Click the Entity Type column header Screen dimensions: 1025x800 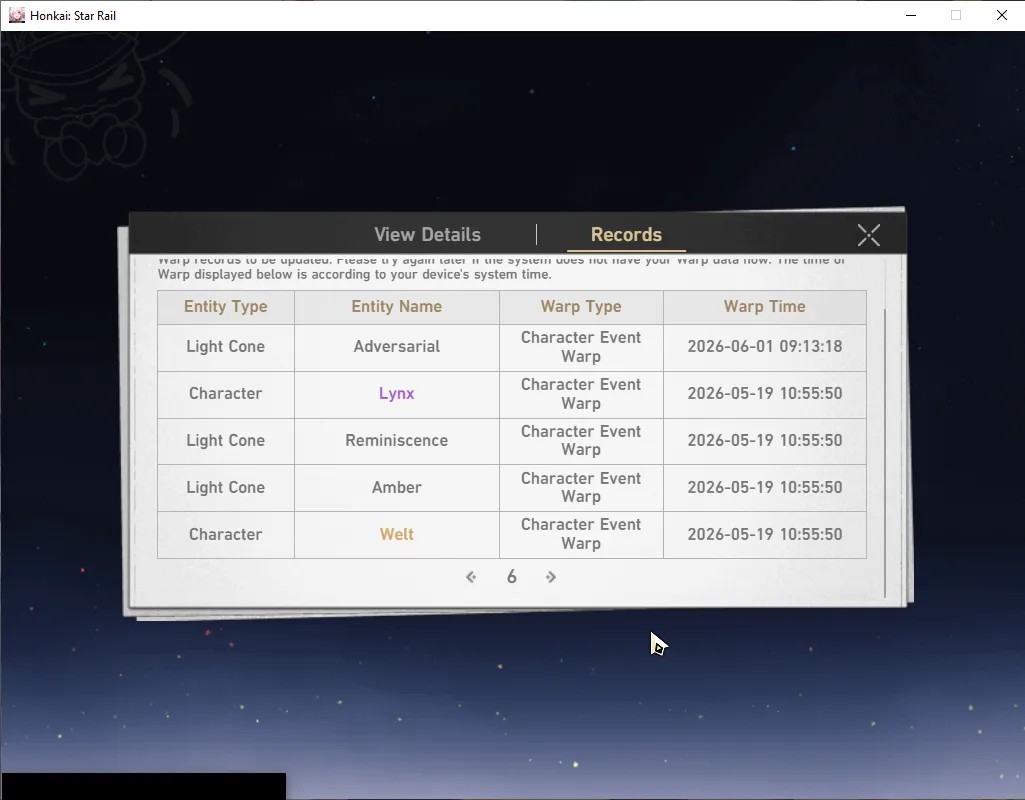tap(226, 307)
